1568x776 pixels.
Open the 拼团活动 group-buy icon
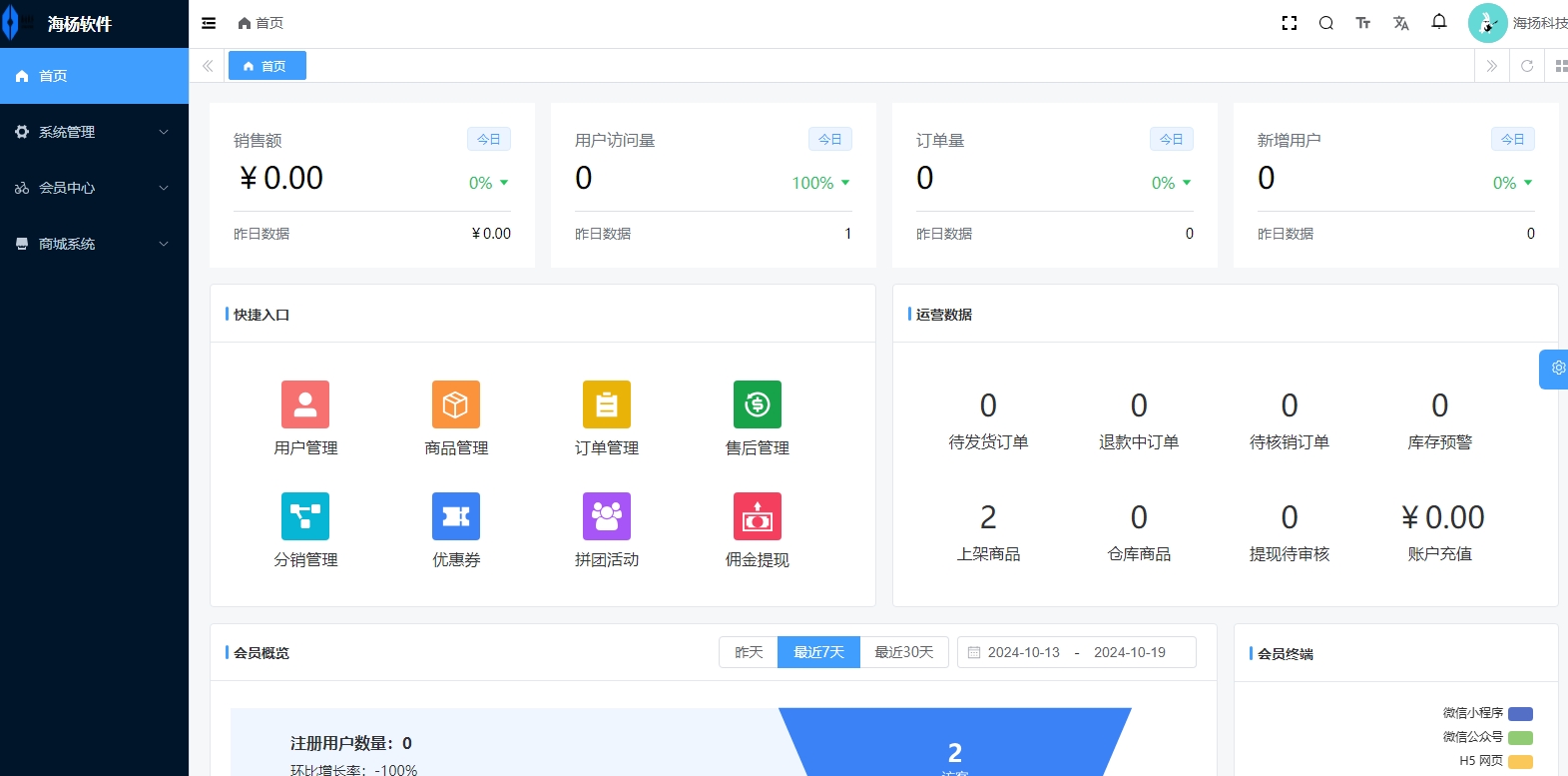click(x=607, y=516)
